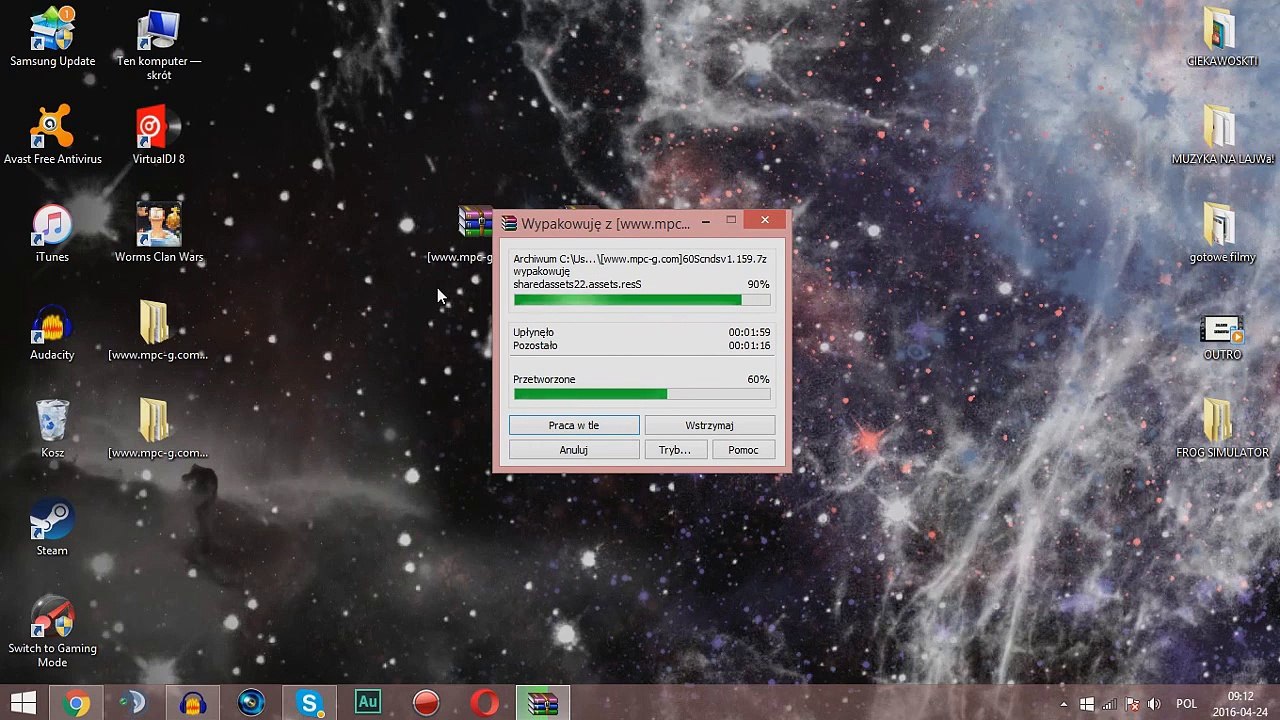
Task: Select the mpc-g.com folder beside Audacity
Action: pyautogui.click(x=158, y=332)
